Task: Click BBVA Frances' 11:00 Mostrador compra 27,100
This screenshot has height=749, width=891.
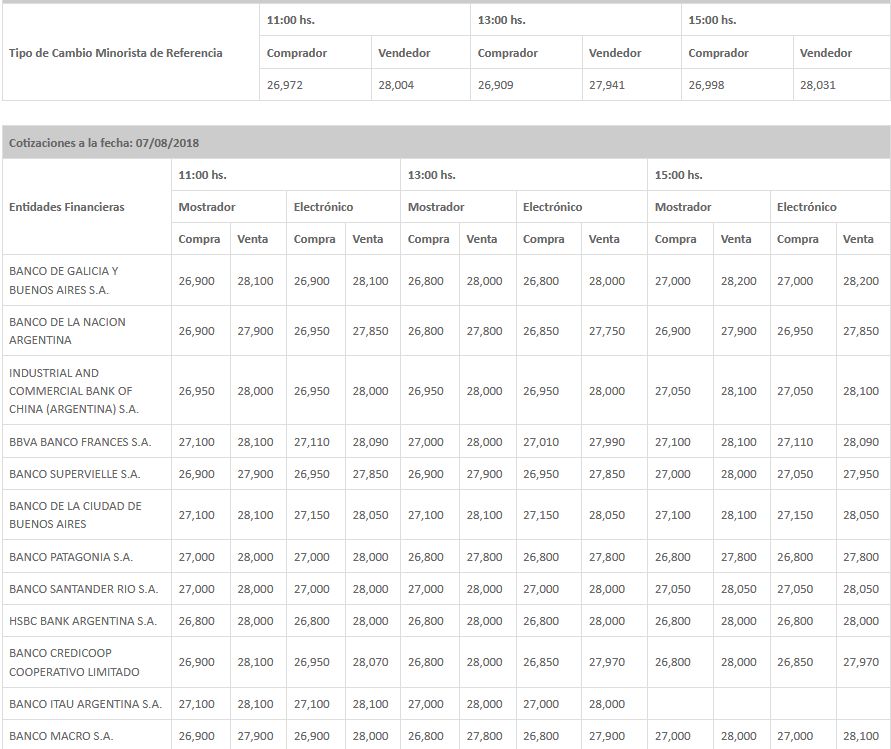Action: coord(196,442)
